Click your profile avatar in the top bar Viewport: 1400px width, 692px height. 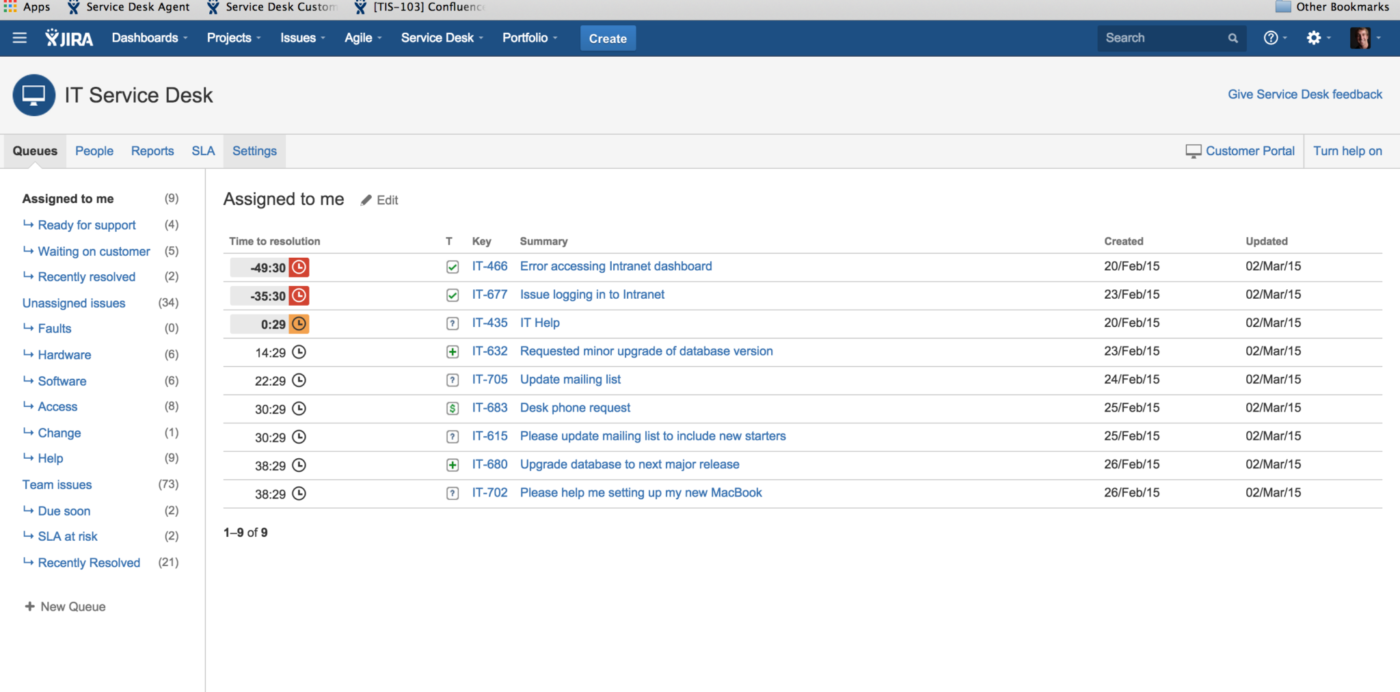click(1360, 37)
